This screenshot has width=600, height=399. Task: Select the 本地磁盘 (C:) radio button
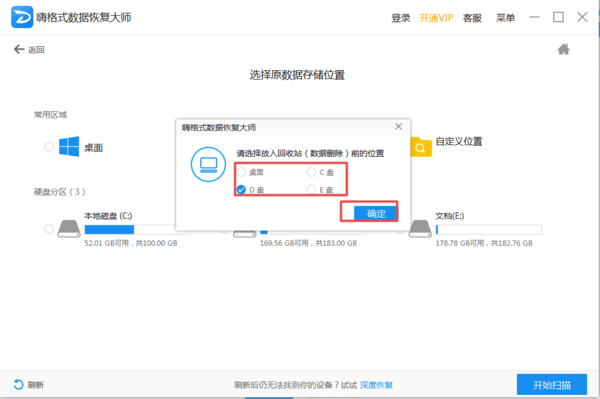click(49, 229)
